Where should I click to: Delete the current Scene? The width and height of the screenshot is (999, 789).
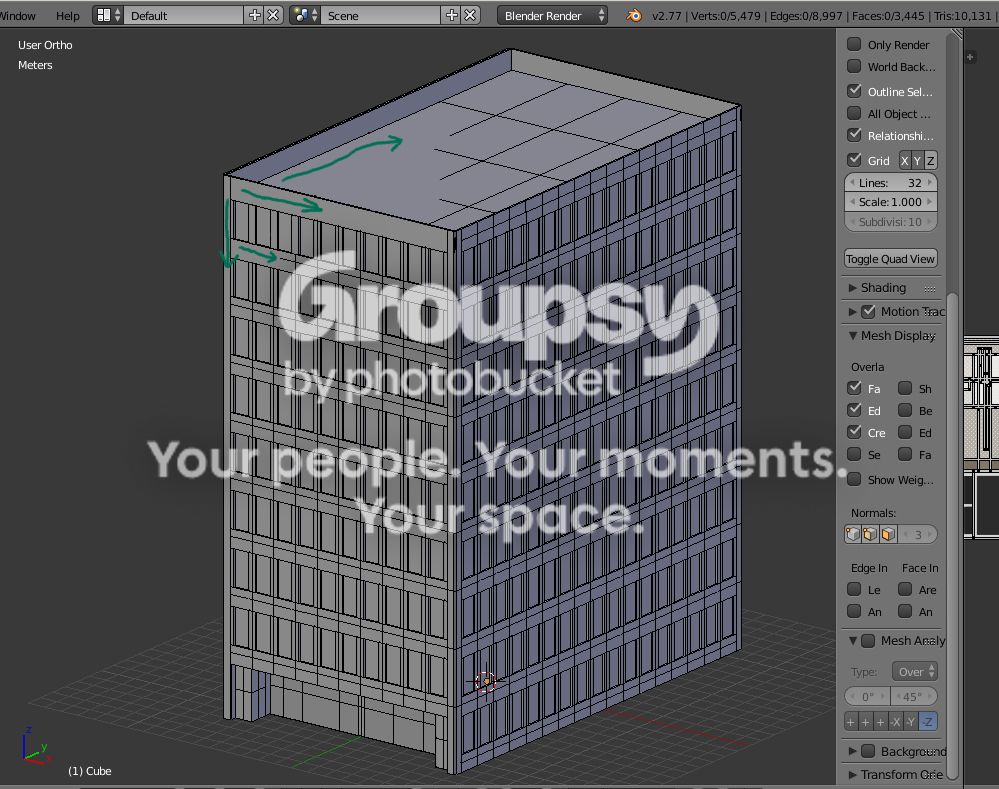[470, 15]
